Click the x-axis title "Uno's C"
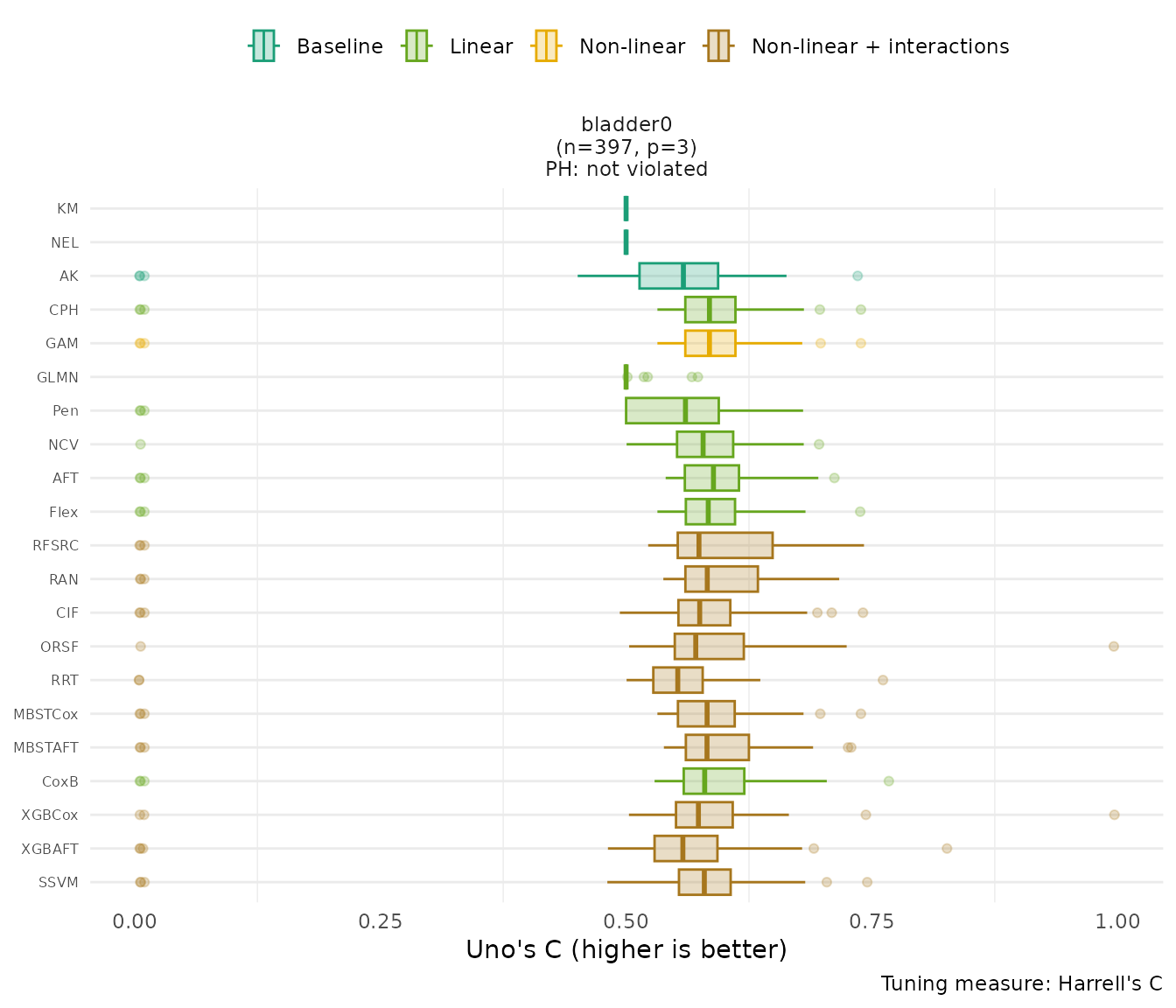This screenshot has width=1176, height=1008. click(626, 949)
